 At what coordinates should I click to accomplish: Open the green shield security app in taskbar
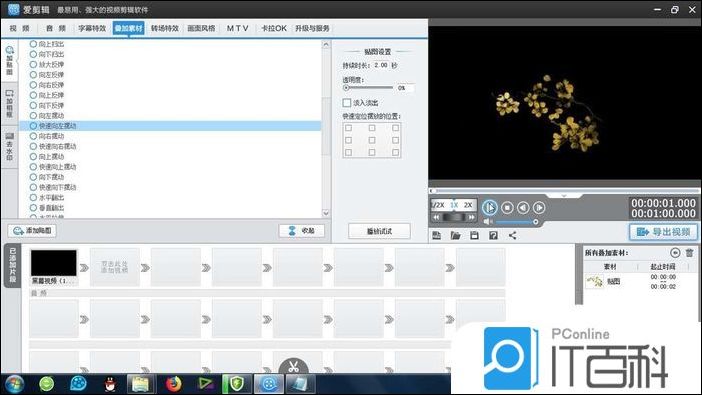237,384
